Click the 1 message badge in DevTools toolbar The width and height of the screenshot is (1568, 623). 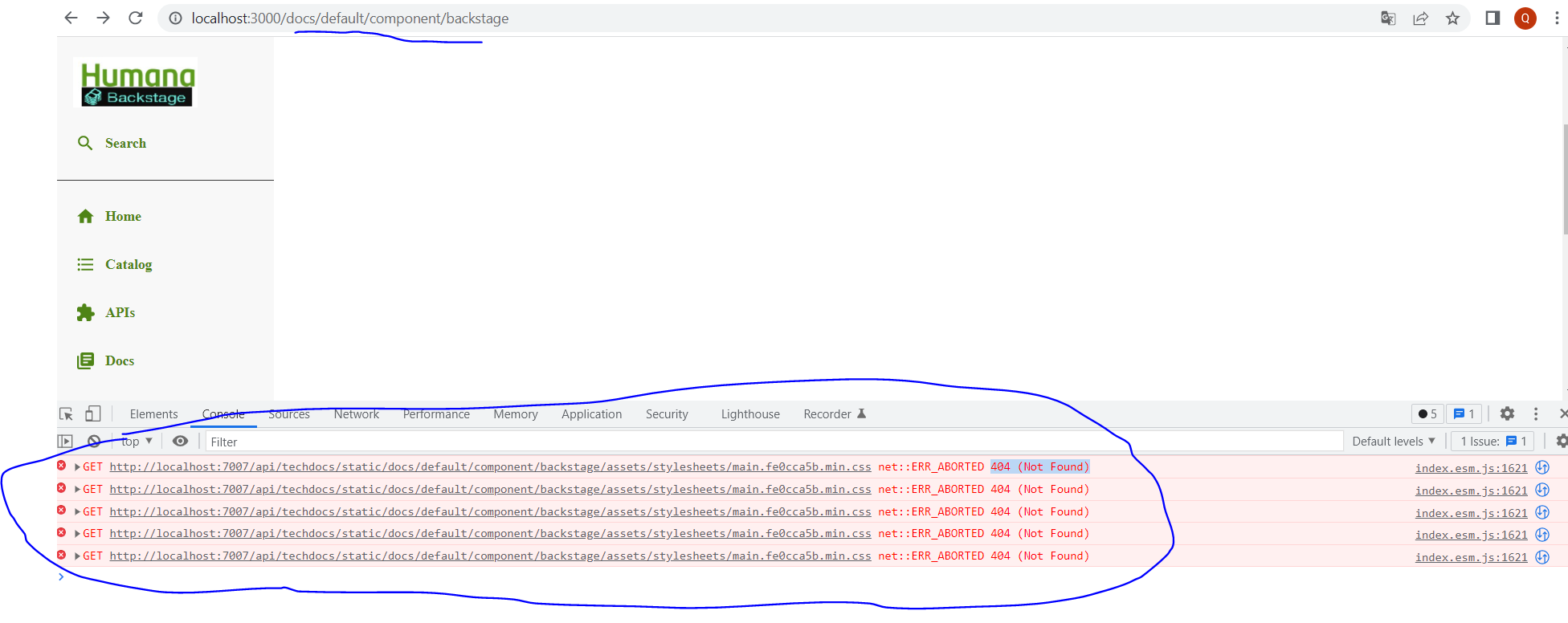[1464, 414]
